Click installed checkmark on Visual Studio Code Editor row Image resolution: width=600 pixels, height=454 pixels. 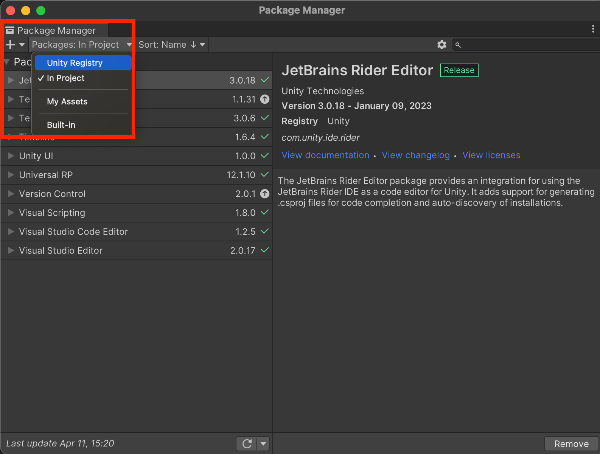click(x=264, y=231)
